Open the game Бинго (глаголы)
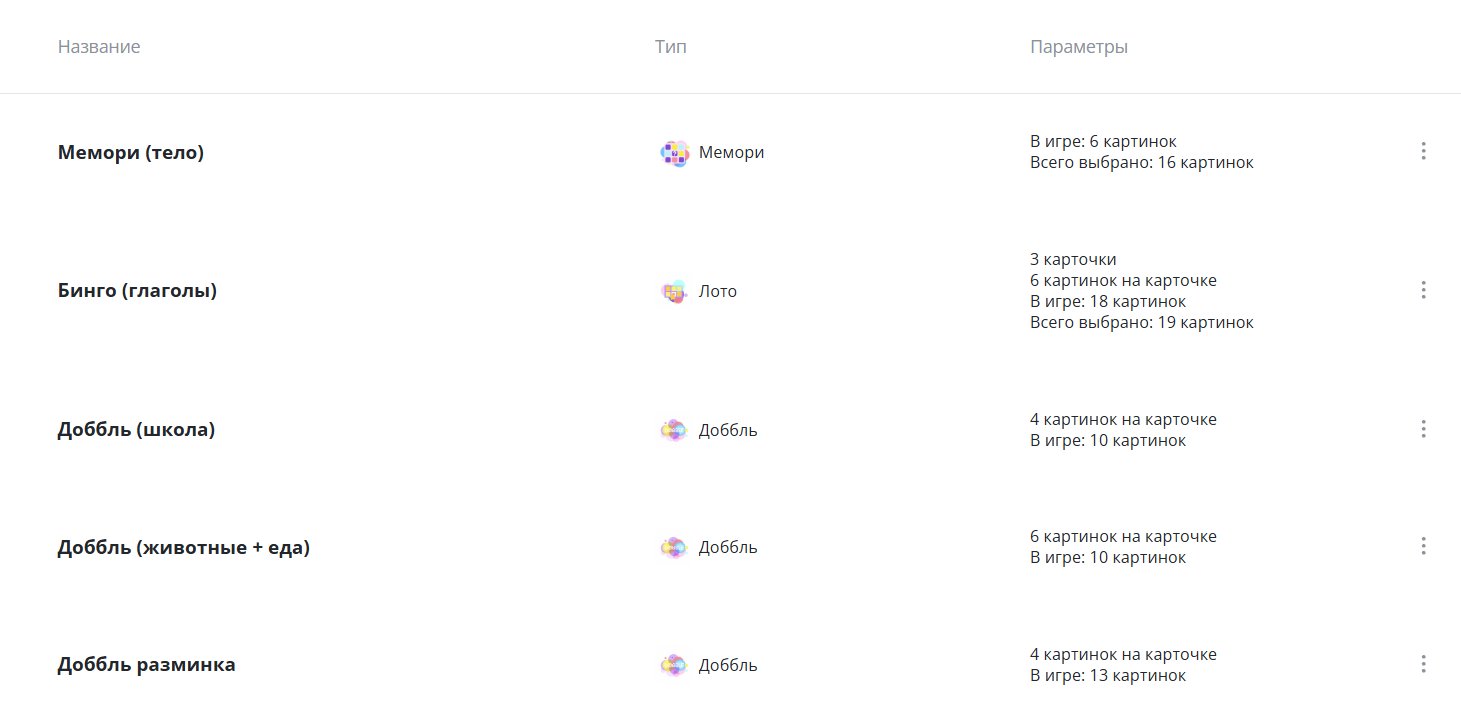This screenshot has width=1461, height=724. pos(138,291)
